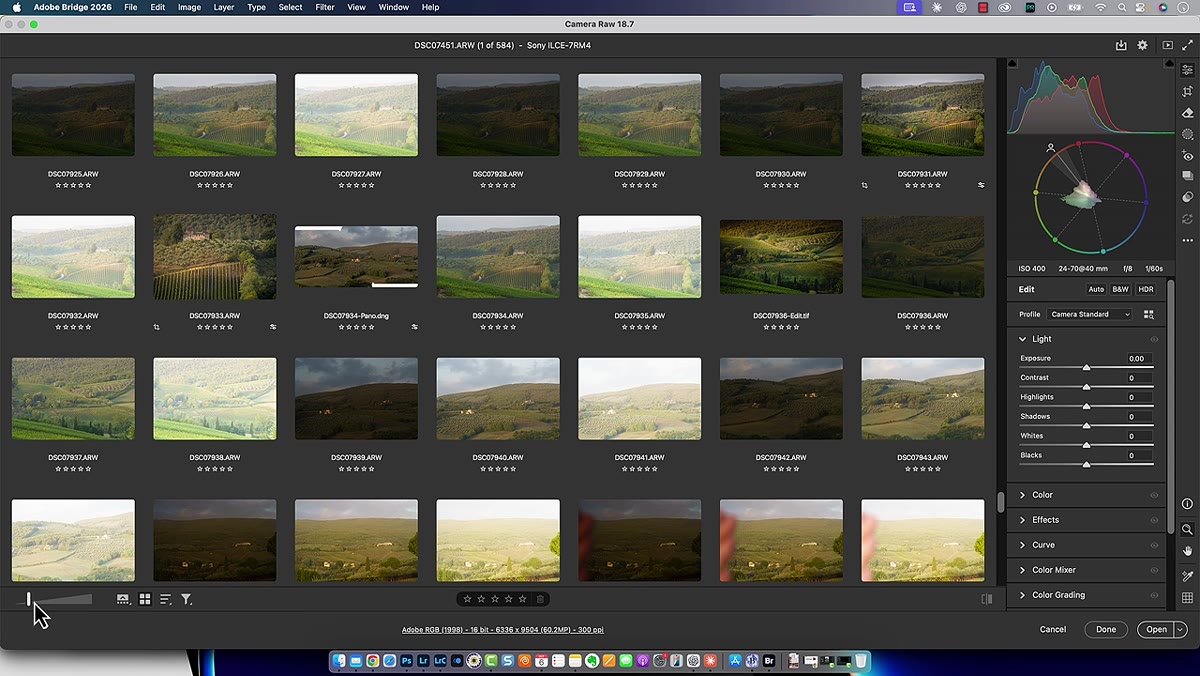Click the before/after view icon
The width and height of the screenshot is (1200, 676).
tap(987, 599)
